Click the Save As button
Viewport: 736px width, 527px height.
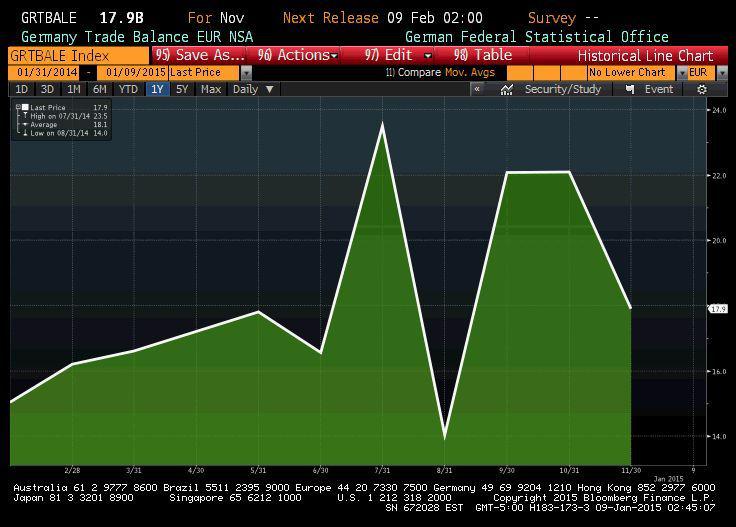[199, 55]
